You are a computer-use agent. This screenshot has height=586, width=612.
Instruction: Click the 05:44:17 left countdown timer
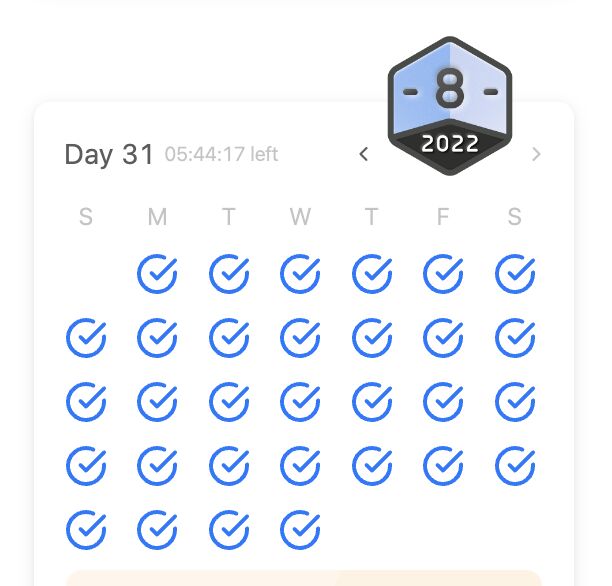point(221,154)
